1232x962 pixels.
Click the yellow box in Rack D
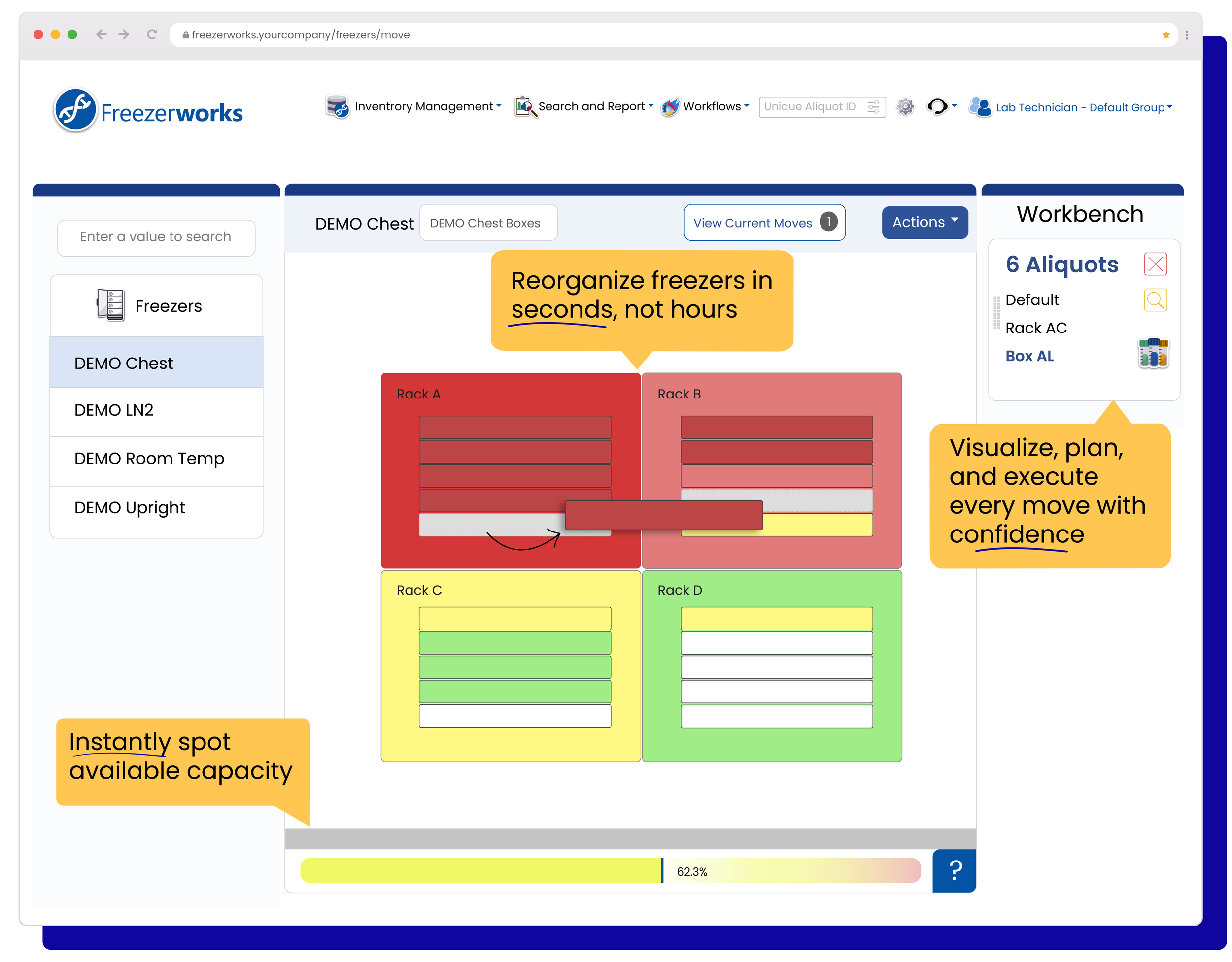point(776,618)
